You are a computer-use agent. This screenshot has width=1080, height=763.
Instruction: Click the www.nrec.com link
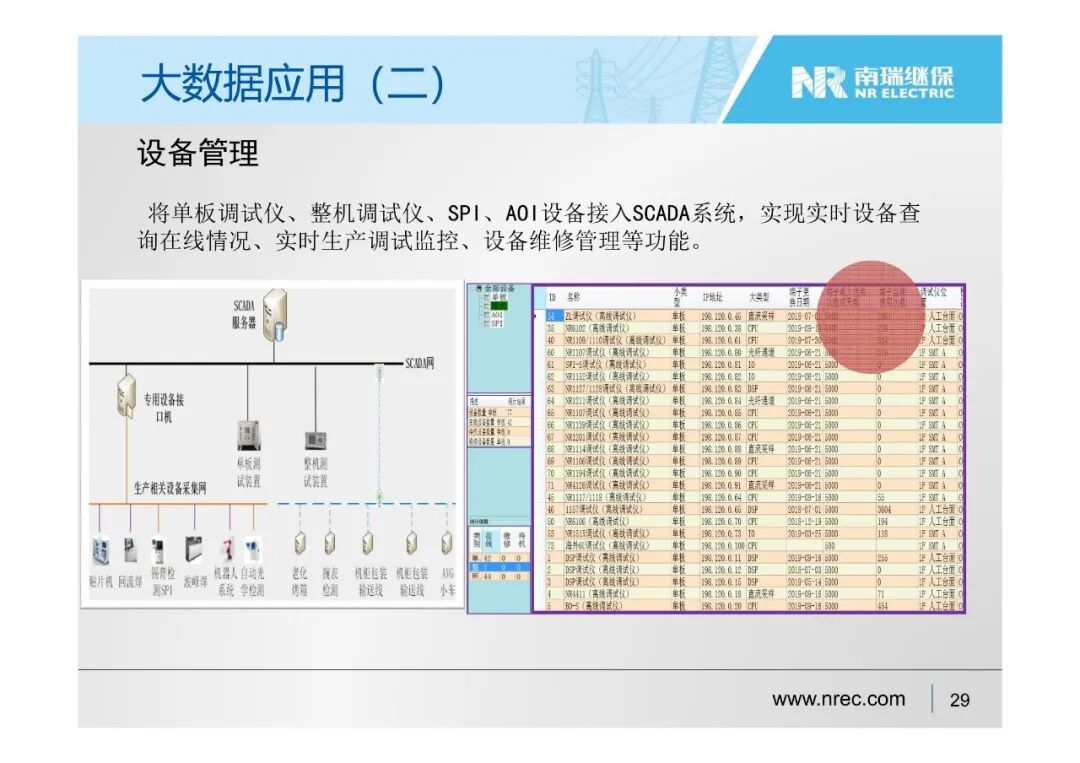click(838, 699)
